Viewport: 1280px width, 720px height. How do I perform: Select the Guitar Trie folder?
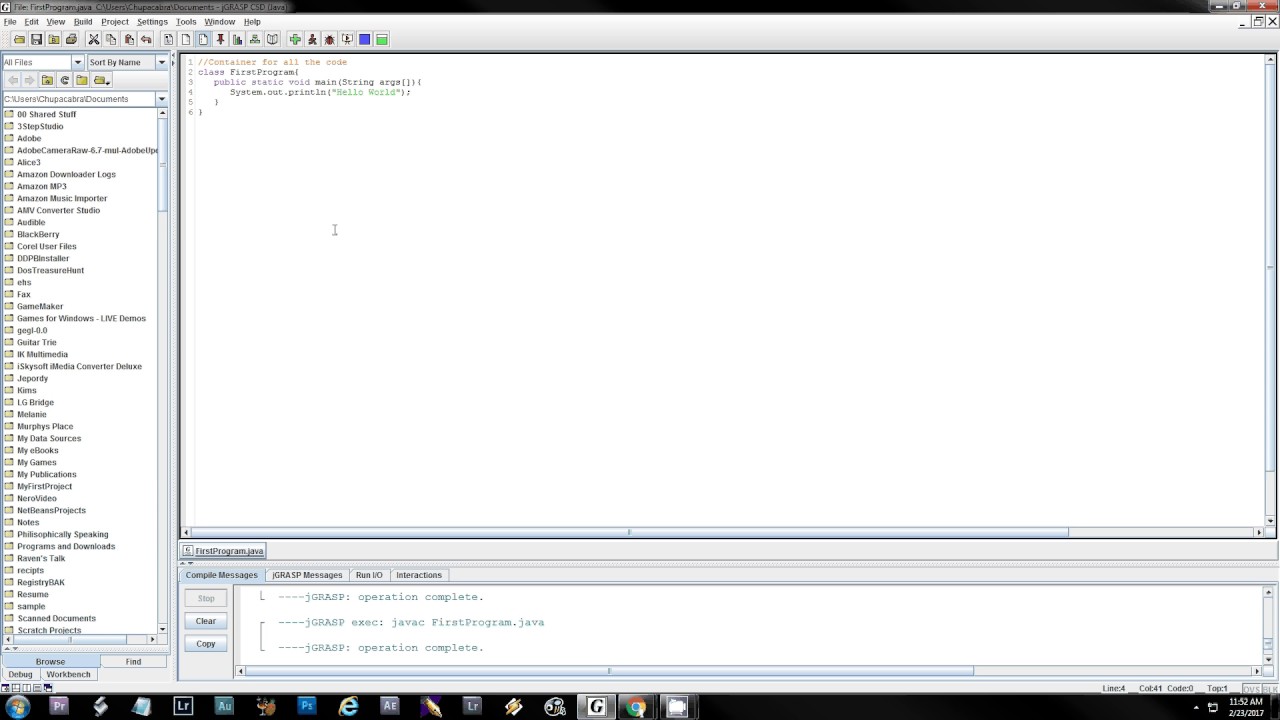[x=36, y=342]
